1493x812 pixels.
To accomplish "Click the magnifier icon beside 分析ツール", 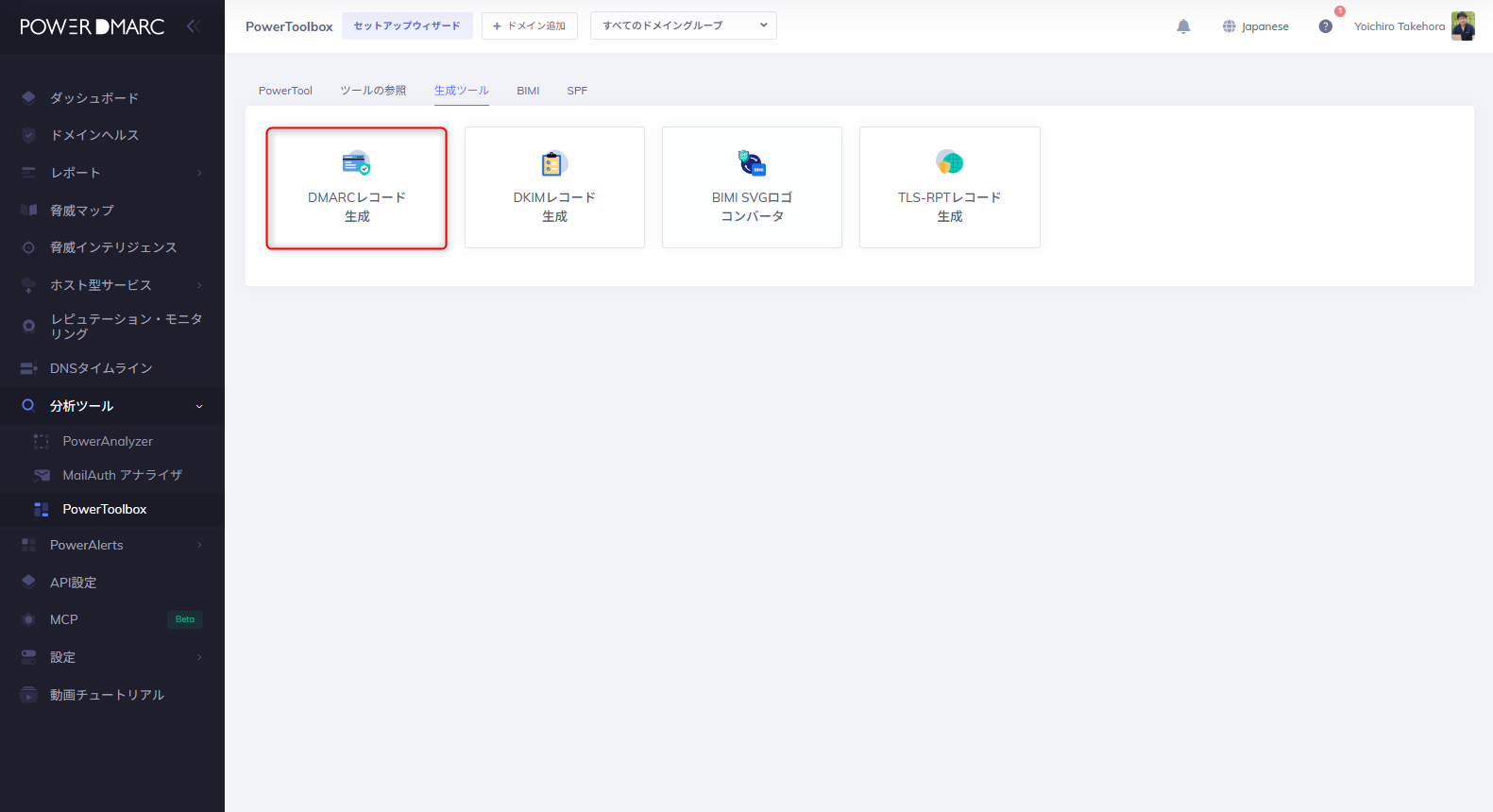I will [28, 405].
